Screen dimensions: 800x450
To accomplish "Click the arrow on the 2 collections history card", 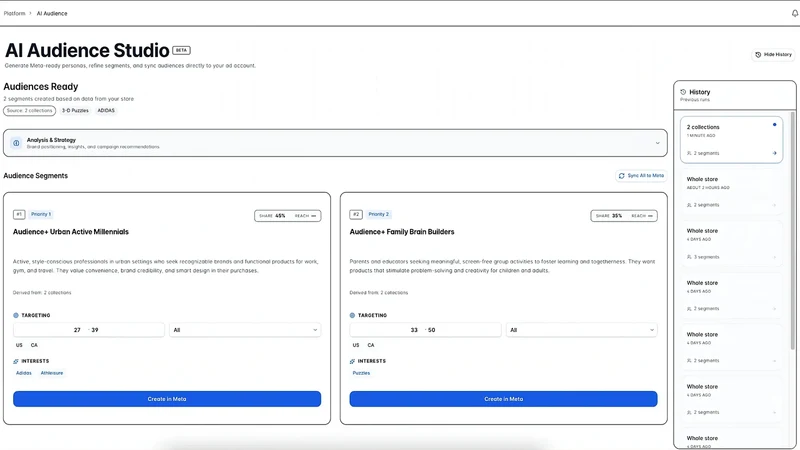I will click(774, 153).
